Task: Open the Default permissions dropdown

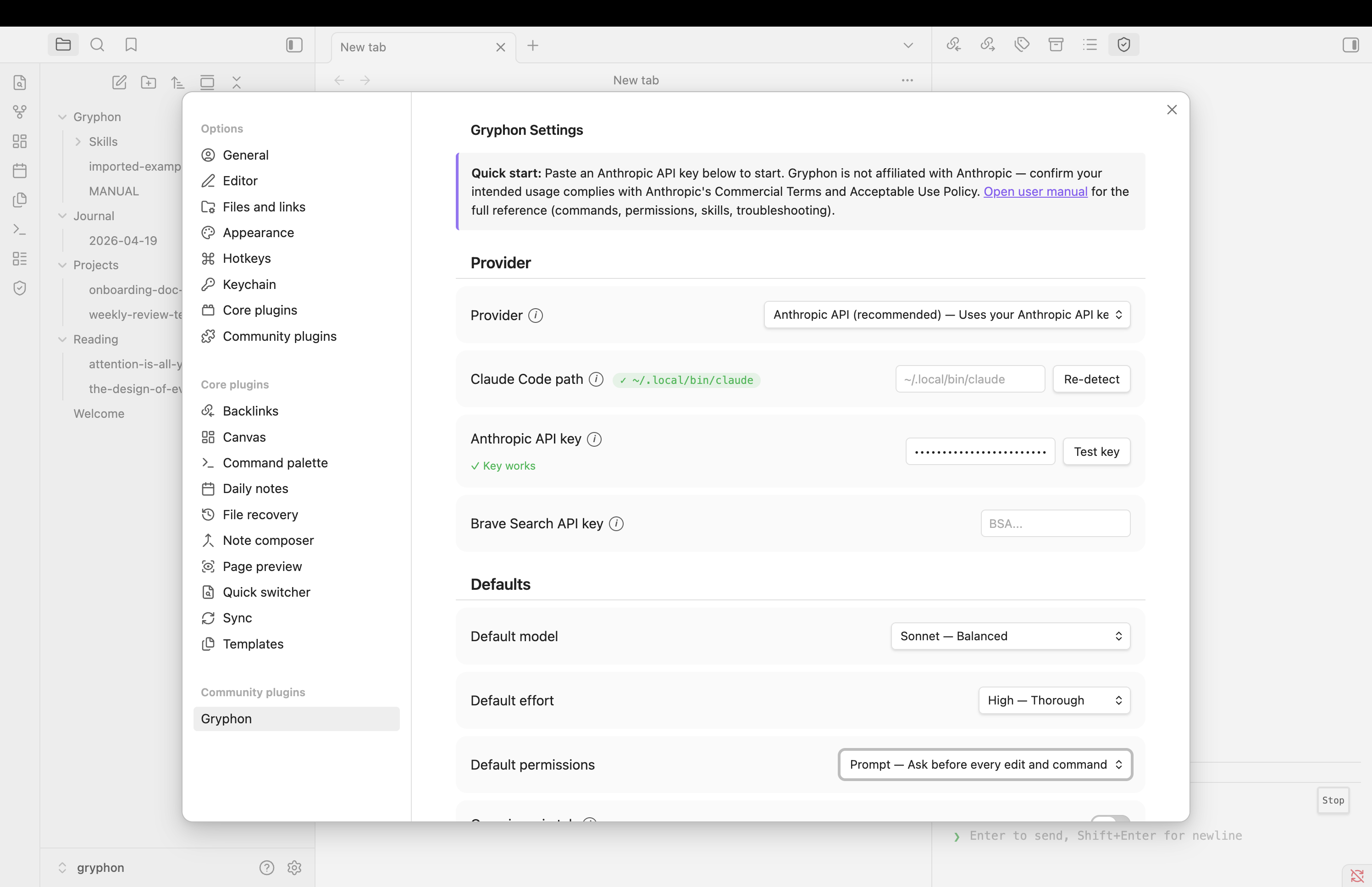Action: coord(986,765)
